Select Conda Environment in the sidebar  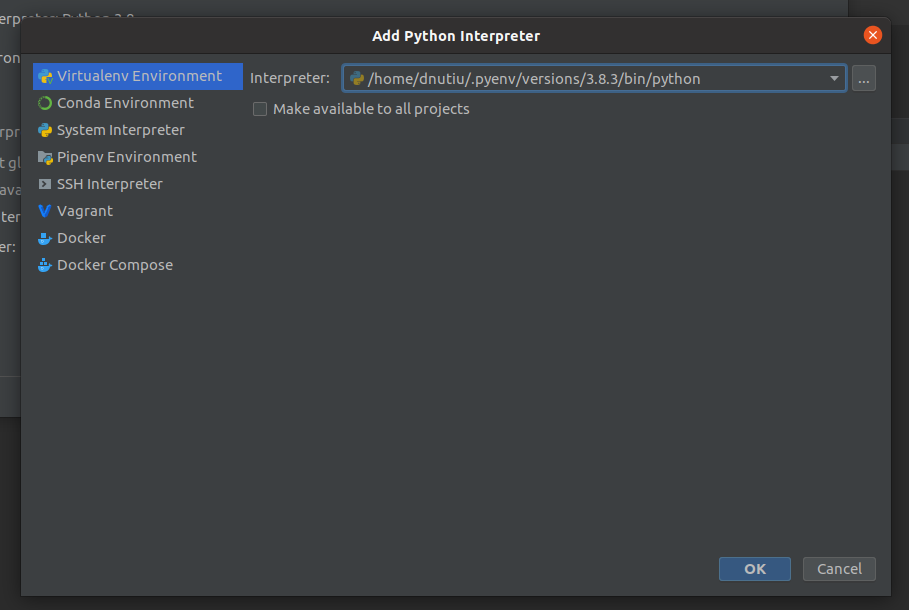(125, 103)
